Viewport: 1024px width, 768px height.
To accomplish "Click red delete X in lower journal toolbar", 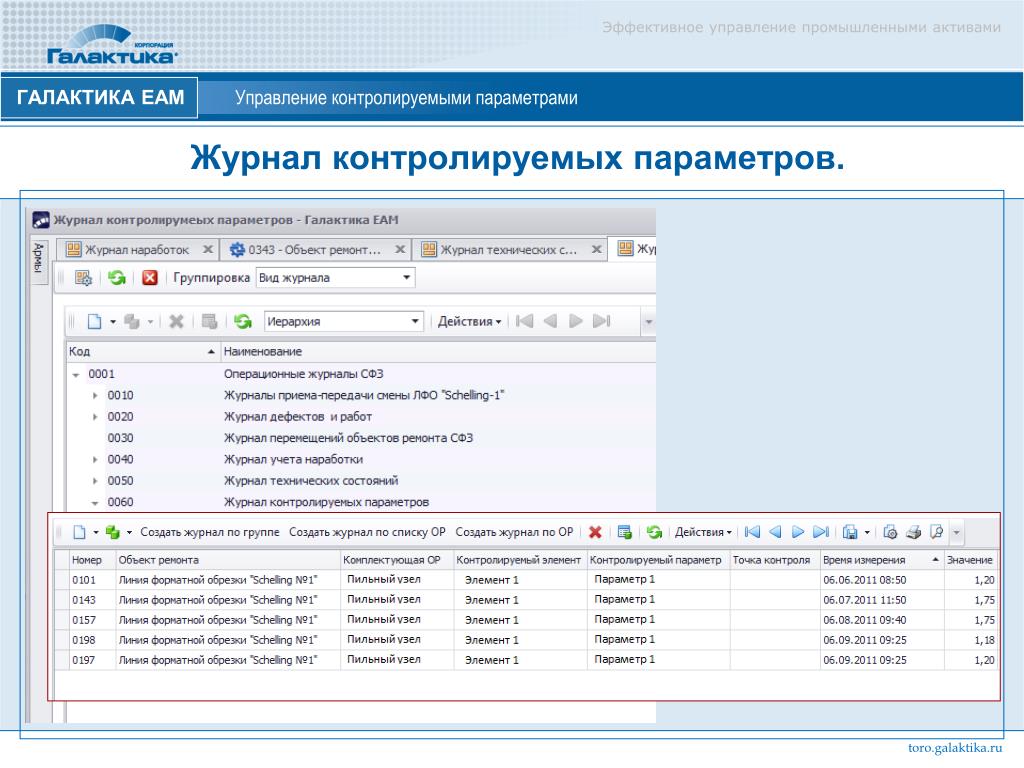I will click(595, 532).
